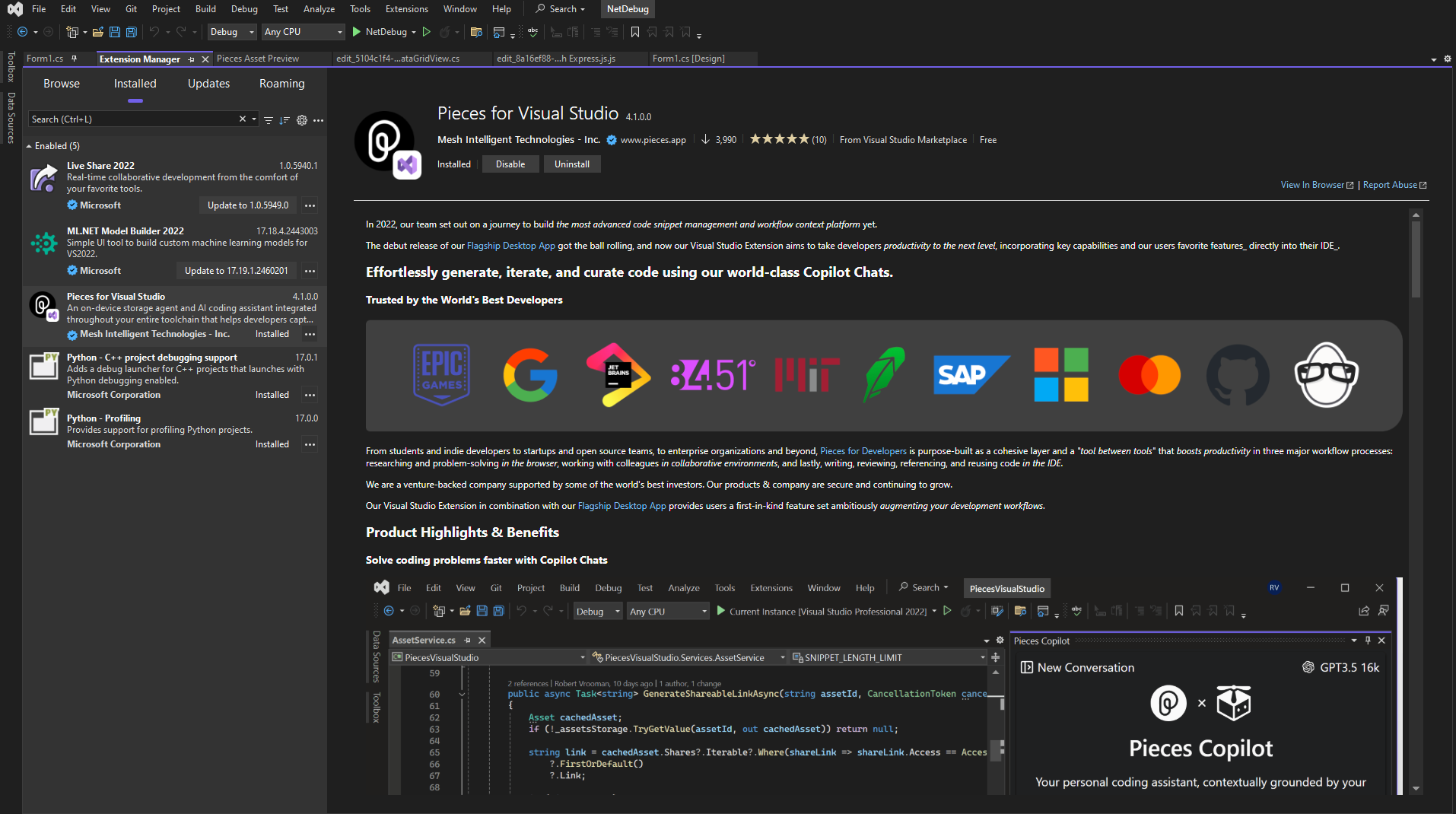Click the scrollbar down arrow in description pane

[1416, 789]
